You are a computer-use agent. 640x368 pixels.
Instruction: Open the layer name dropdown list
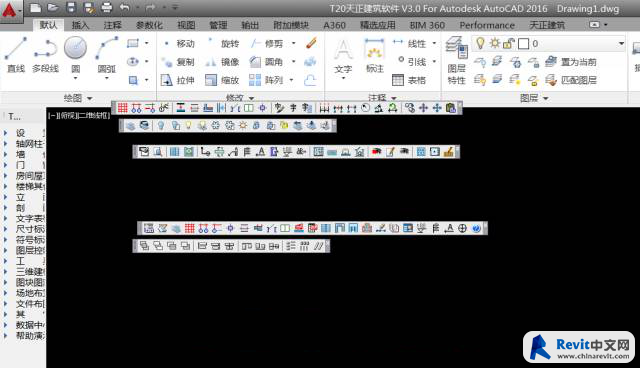(x=621, y=43)
